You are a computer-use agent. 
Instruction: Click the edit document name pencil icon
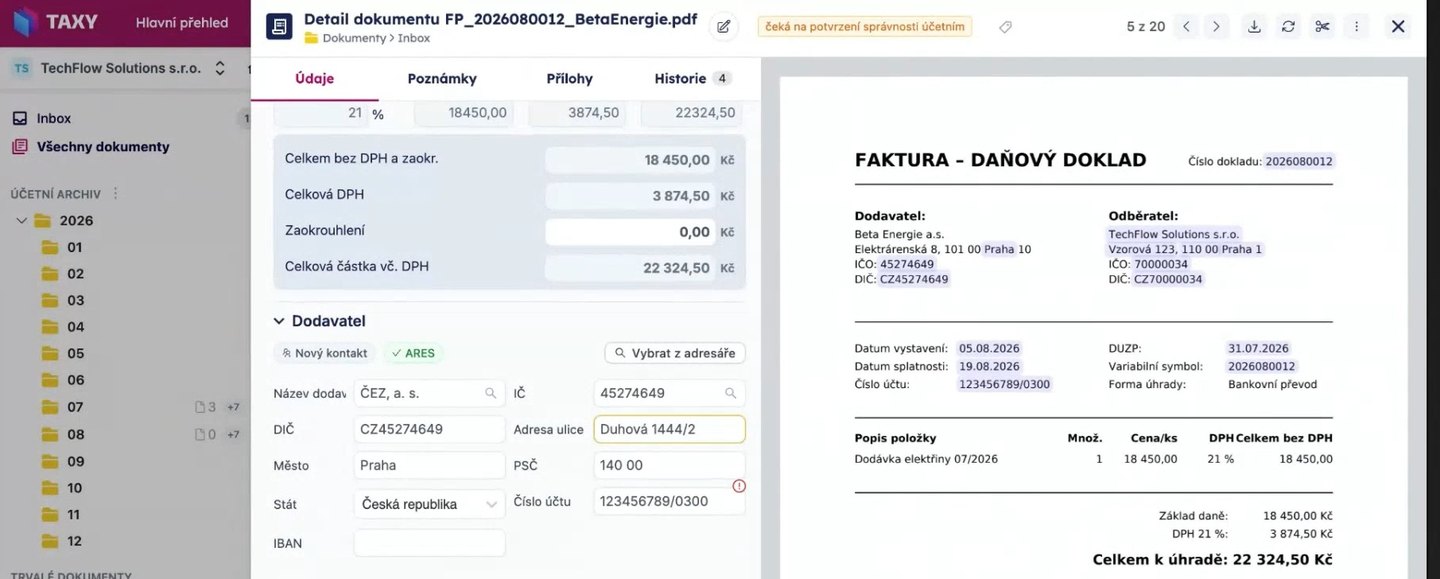pos(724,27)
